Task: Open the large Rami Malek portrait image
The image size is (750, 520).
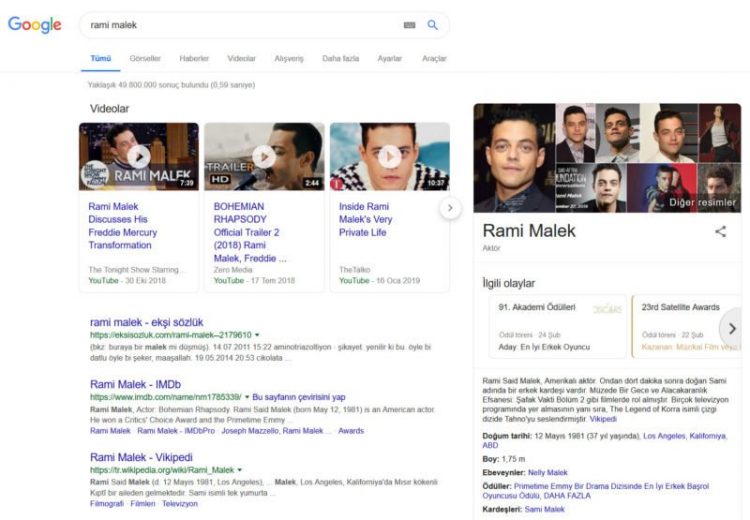Action: point(514,158)
